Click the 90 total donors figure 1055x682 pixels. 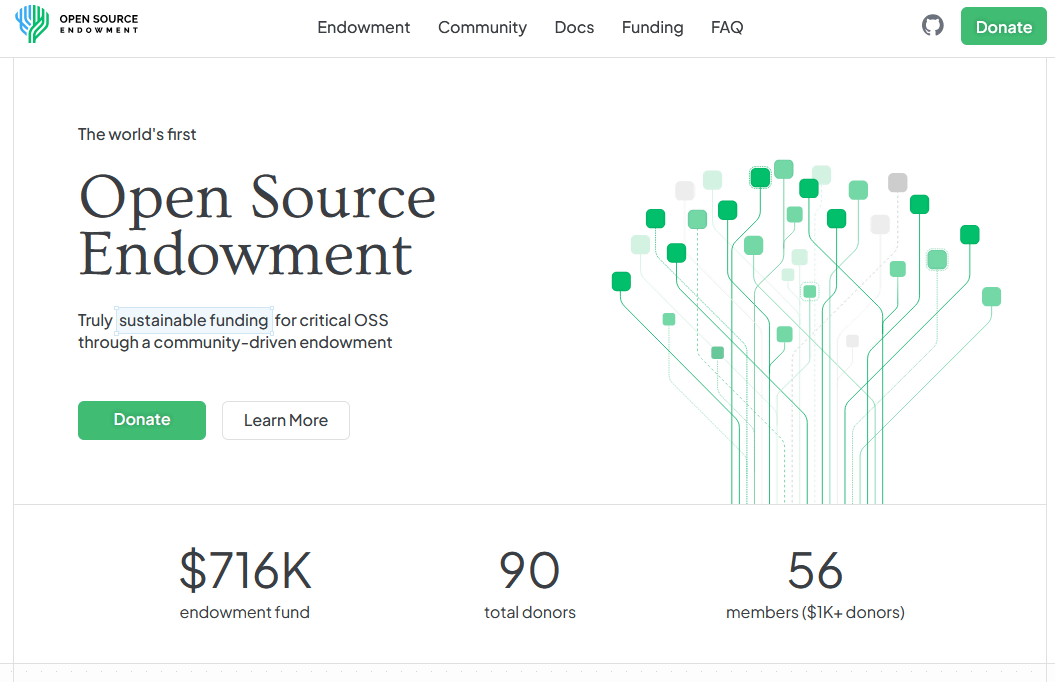(529, 571)
